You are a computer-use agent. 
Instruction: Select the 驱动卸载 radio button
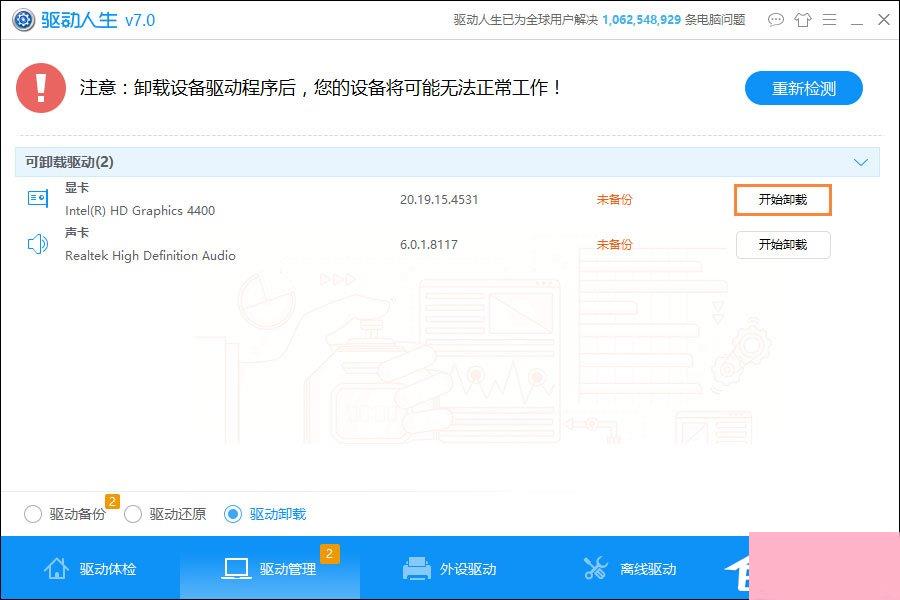[x=232, y=514]
